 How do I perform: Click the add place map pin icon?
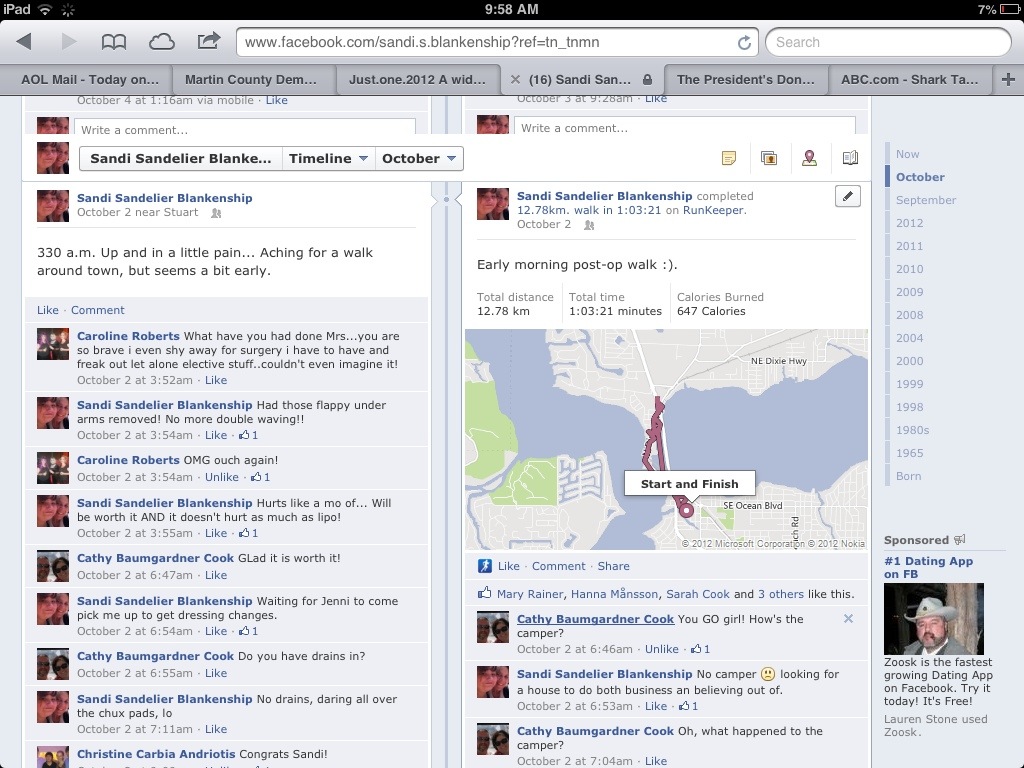(810, 158)
